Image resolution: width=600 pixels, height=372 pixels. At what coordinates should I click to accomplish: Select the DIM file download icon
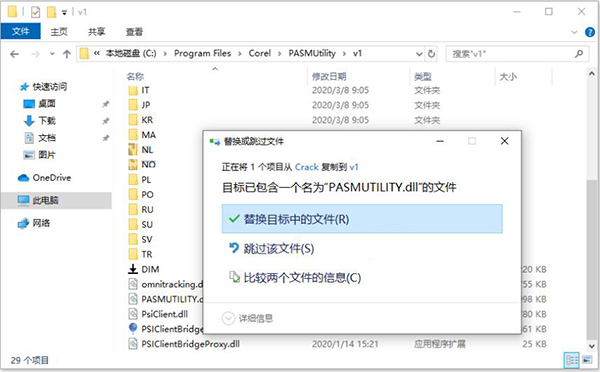(x=133, y=269)
